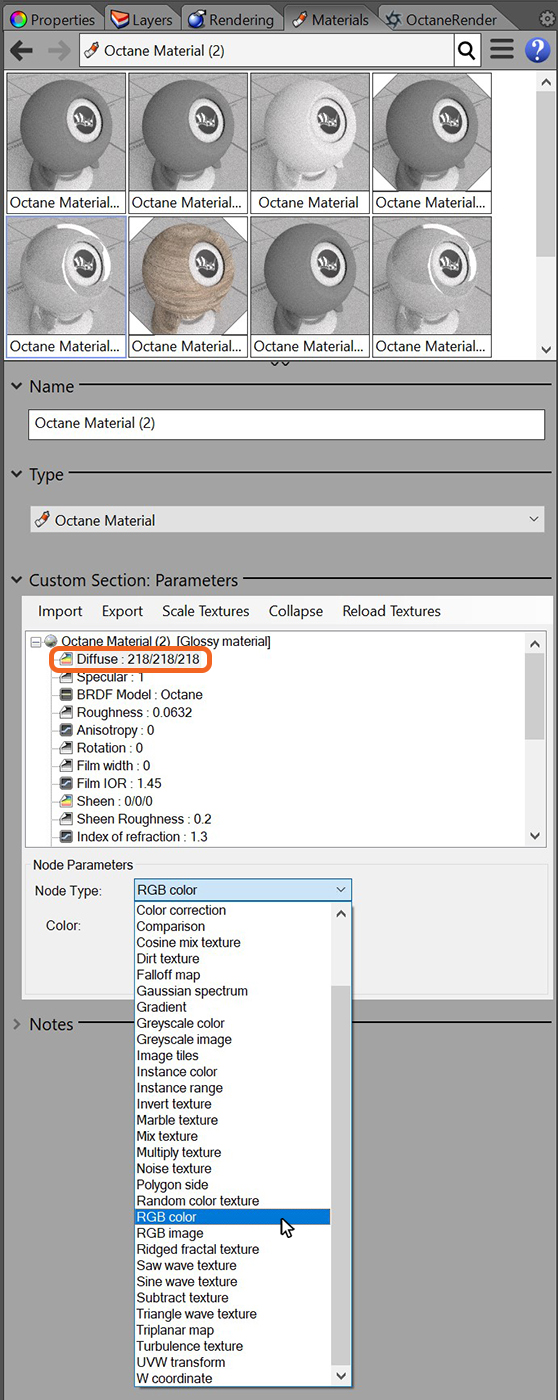
Task: Switch to the OctaneRender tab
Action: pos(440,19)
